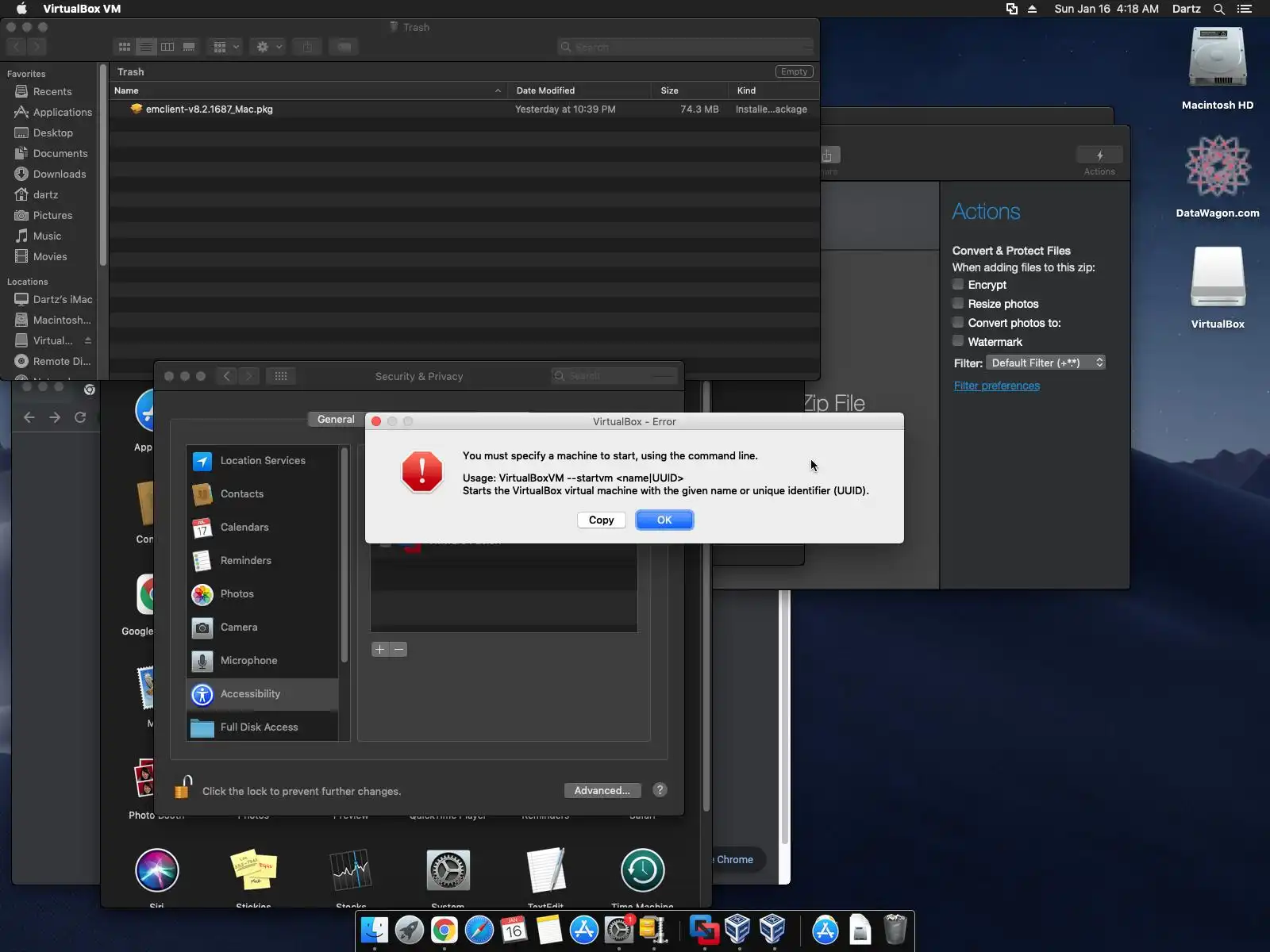This screenshot has width=1270, height=952.
Task: Open Notification Center from the menu bar
Action: pos(1245,9)
